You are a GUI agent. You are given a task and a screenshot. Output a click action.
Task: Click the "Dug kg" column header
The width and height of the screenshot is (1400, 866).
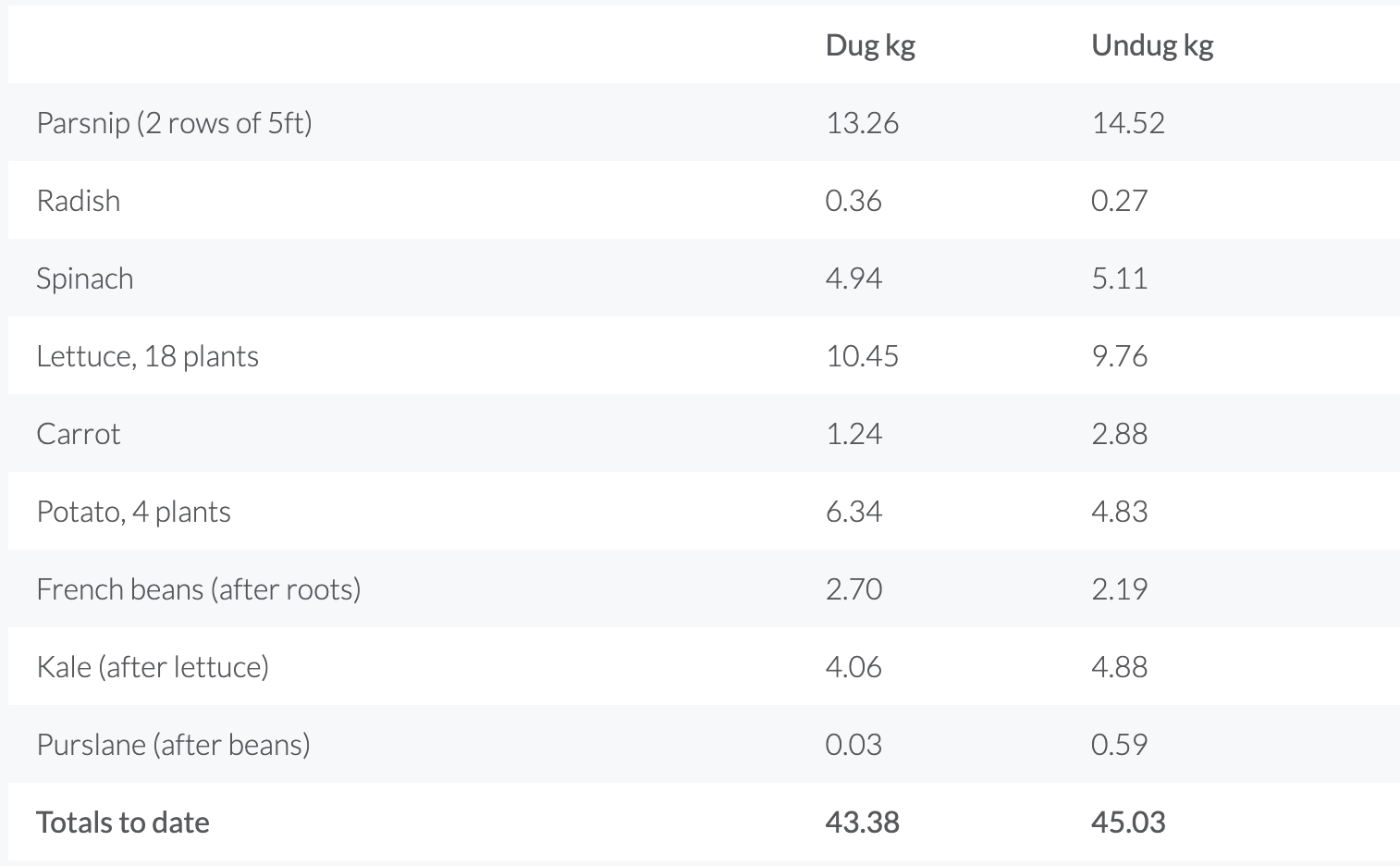[870, 45]
